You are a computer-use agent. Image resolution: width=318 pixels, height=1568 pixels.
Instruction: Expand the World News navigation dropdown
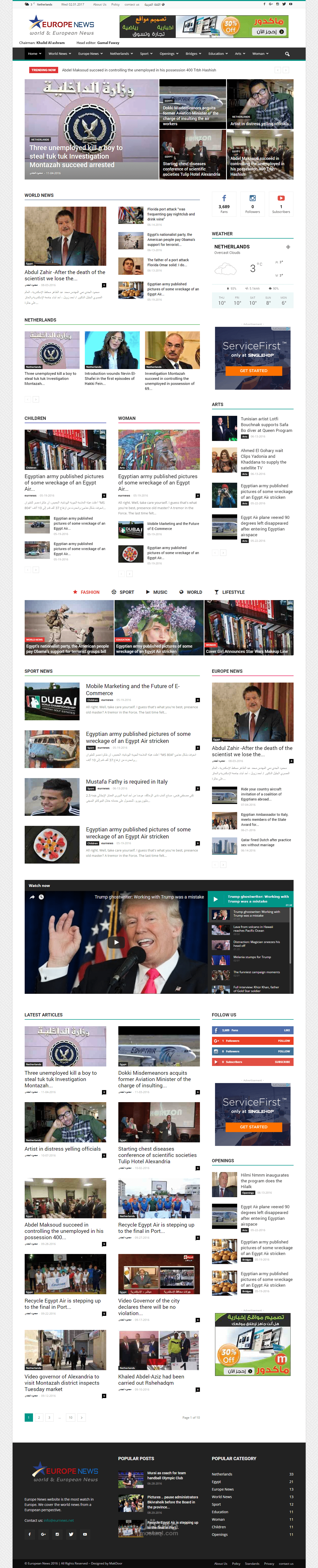tap(60, 54)
